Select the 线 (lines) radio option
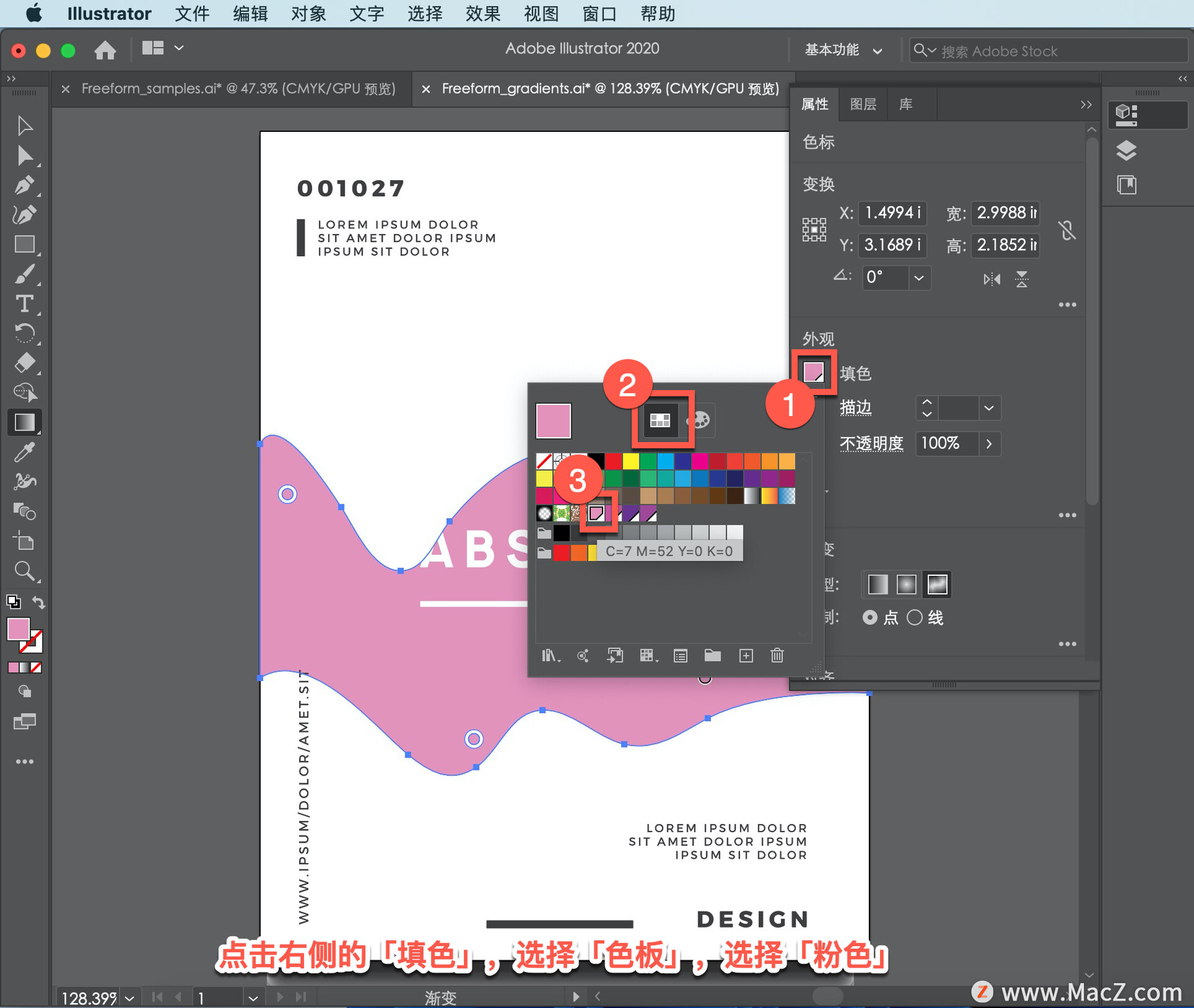Screen dimensions: 1194x1008 [915, 617]
